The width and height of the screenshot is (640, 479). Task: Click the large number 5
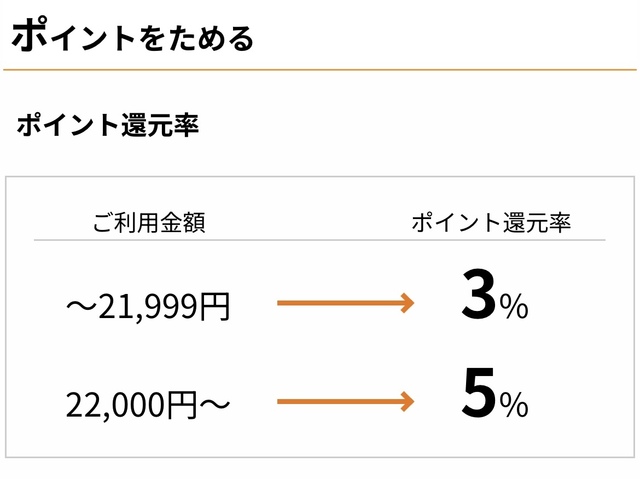pyautogui.click(x=479, y=397)
